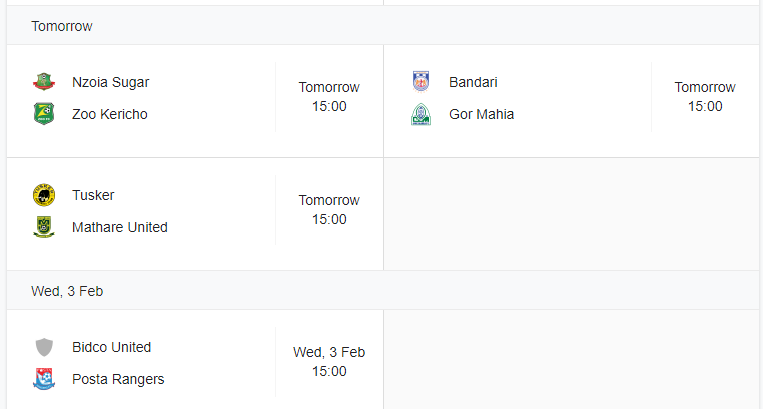Open Bidco United match Wed 3 Feb time
The image size is (763, 409).
329,362
